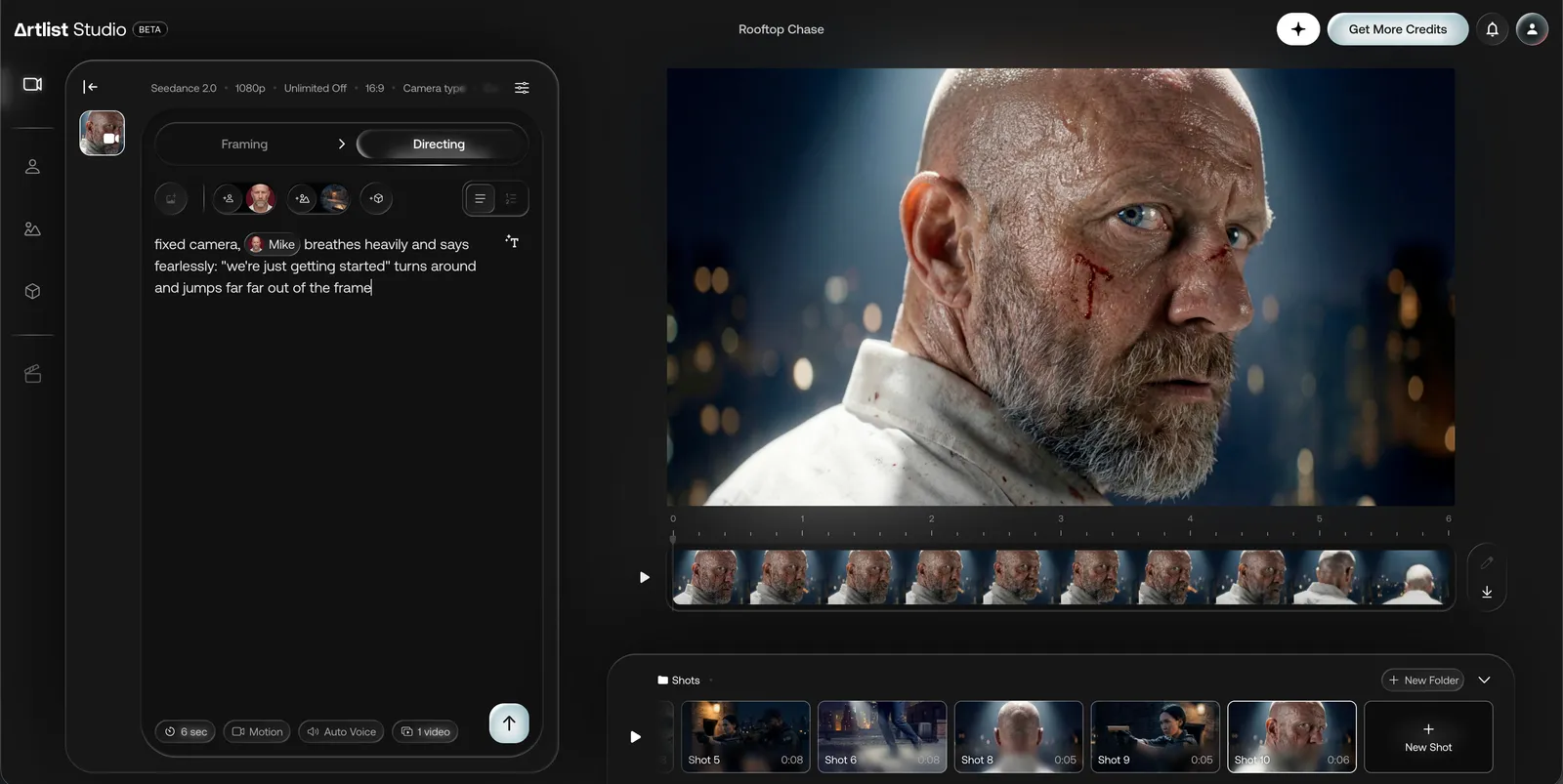Click the reference frame thumbnail in prompt panel
The height and width of the screenshot is (784, 1563).
point(102,133)
